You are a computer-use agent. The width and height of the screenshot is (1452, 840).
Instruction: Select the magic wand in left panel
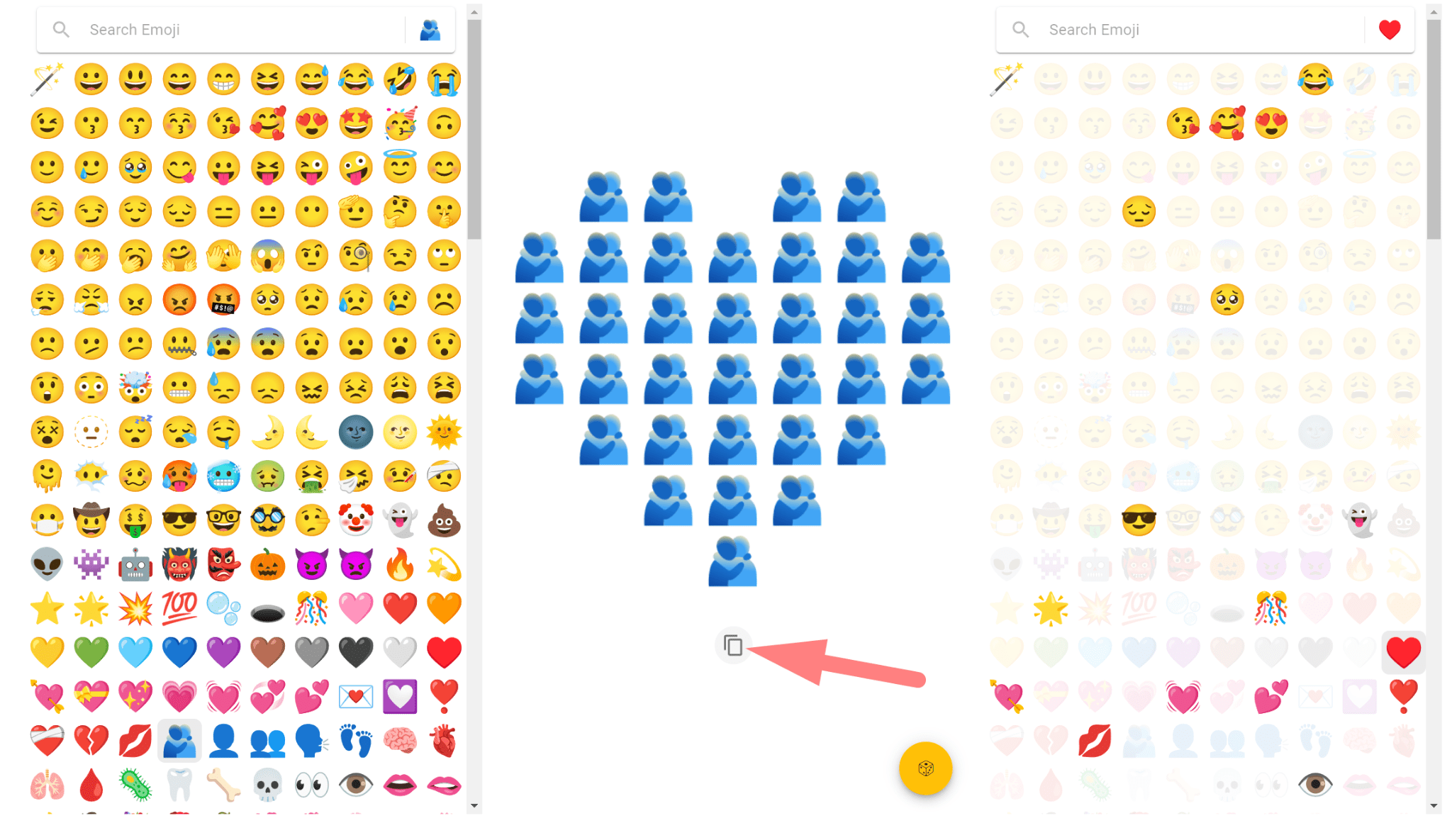[x=48, y=79]
